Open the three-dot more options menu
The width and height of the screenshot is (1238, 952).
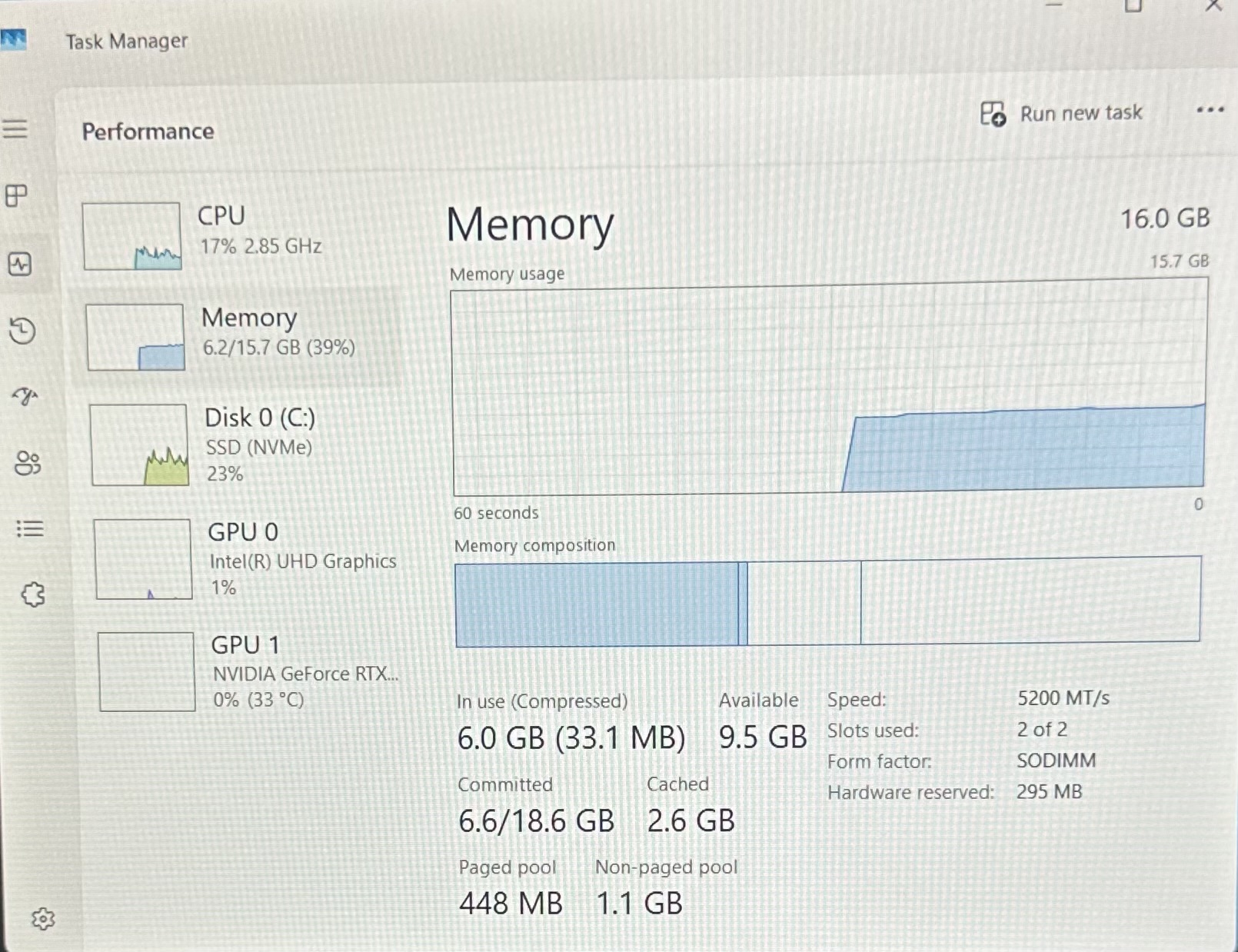(x=1210, y=110)
